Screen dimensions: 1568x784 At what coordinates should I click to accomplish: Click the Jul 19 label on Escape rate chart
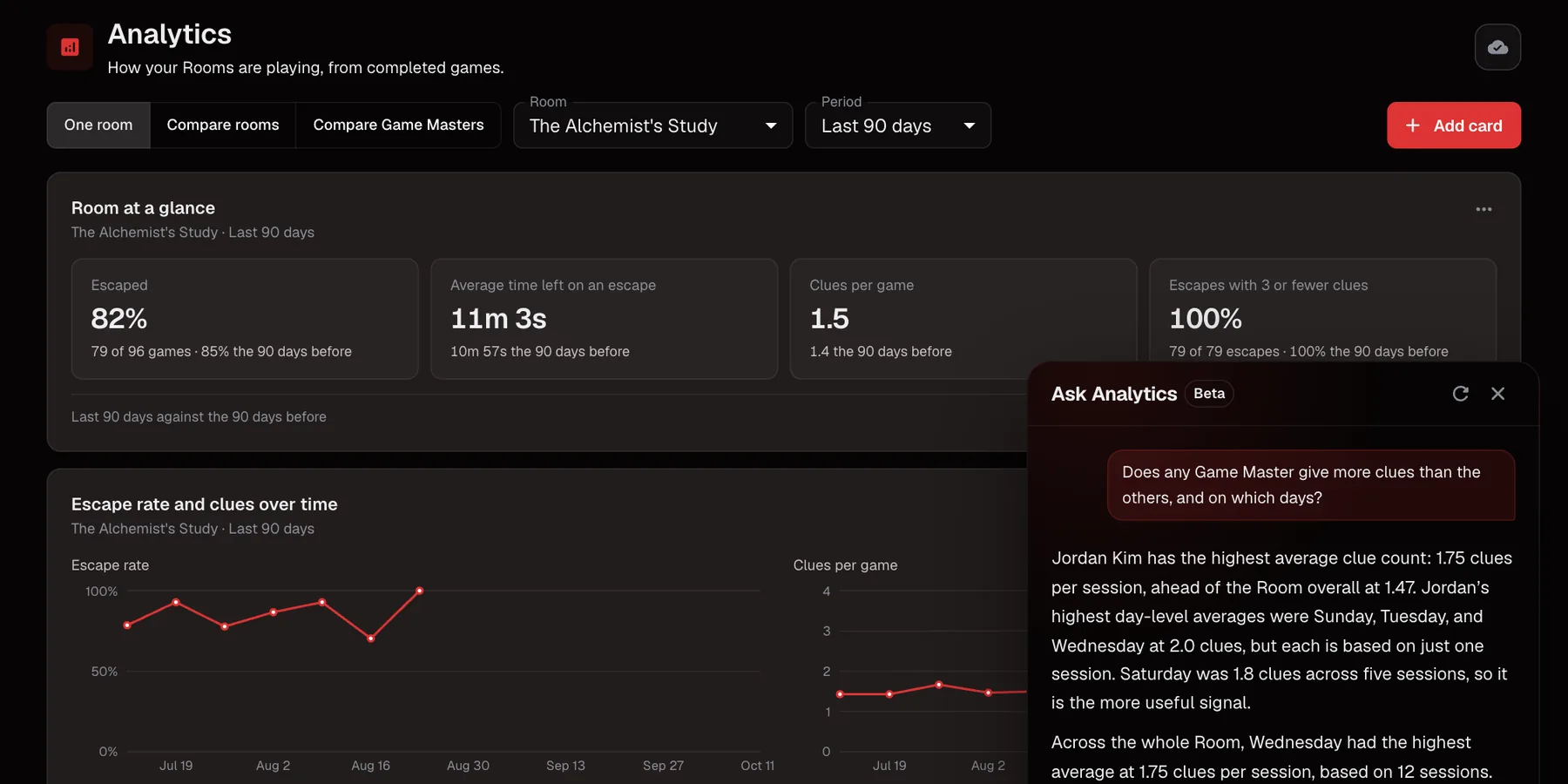pyautogui.click(x=176, y=766)
